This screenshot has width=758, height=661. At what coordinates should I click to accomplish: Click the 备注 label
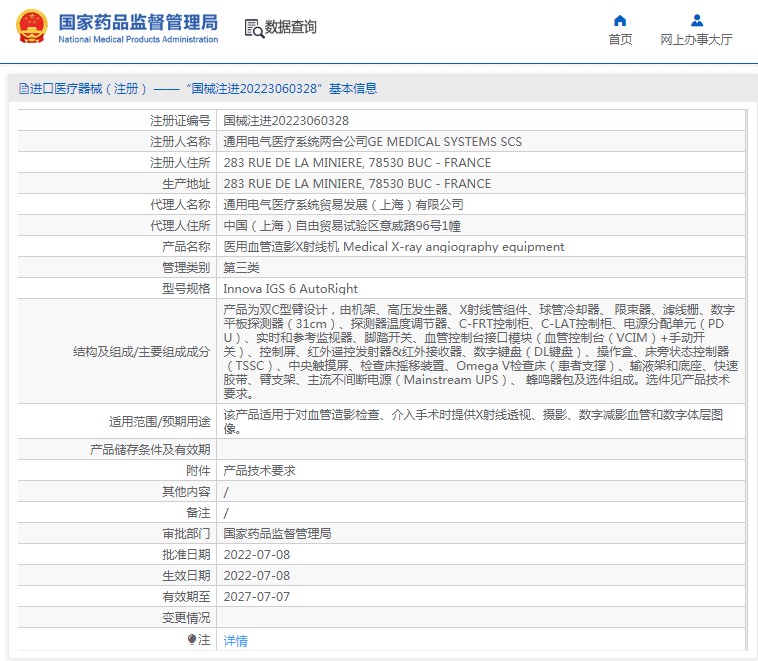(x=198, y=513)
